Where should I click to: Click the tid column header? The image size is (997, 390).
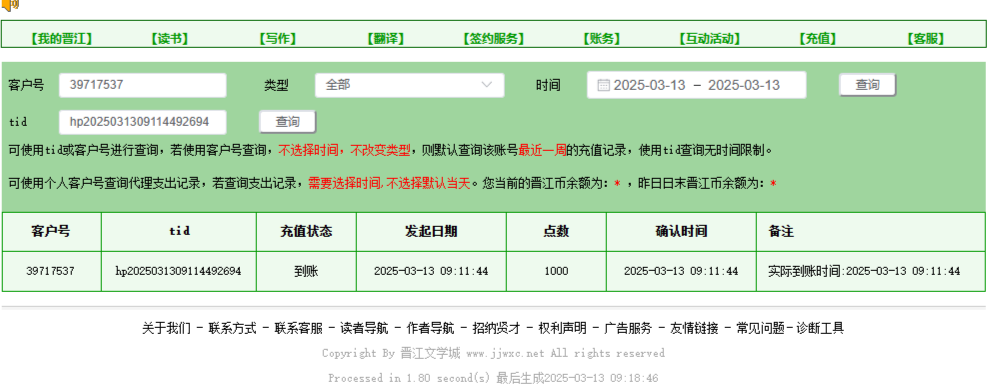[179, 232]
